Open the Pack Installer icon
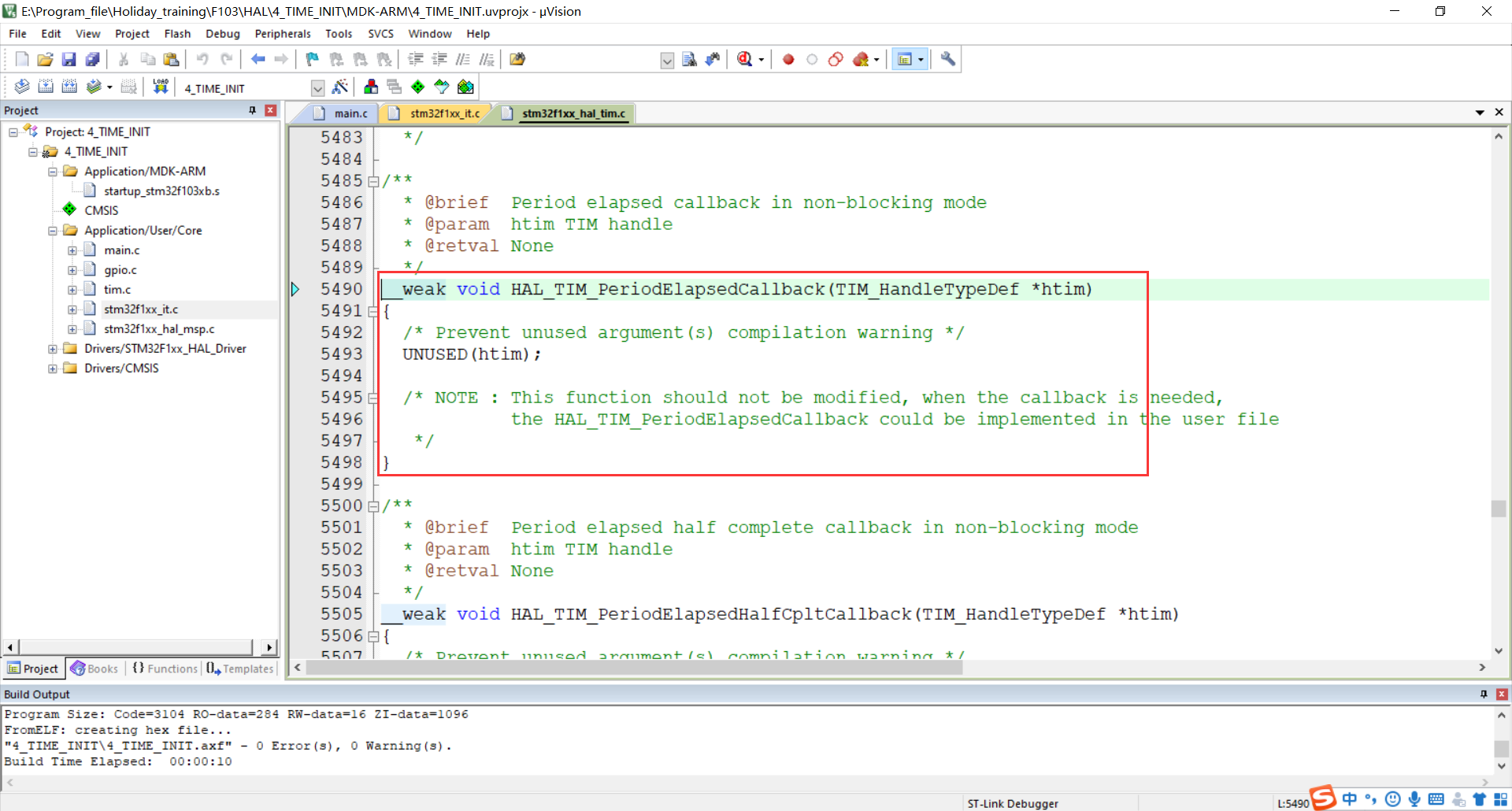1512x811 pixels. (465, 87)
